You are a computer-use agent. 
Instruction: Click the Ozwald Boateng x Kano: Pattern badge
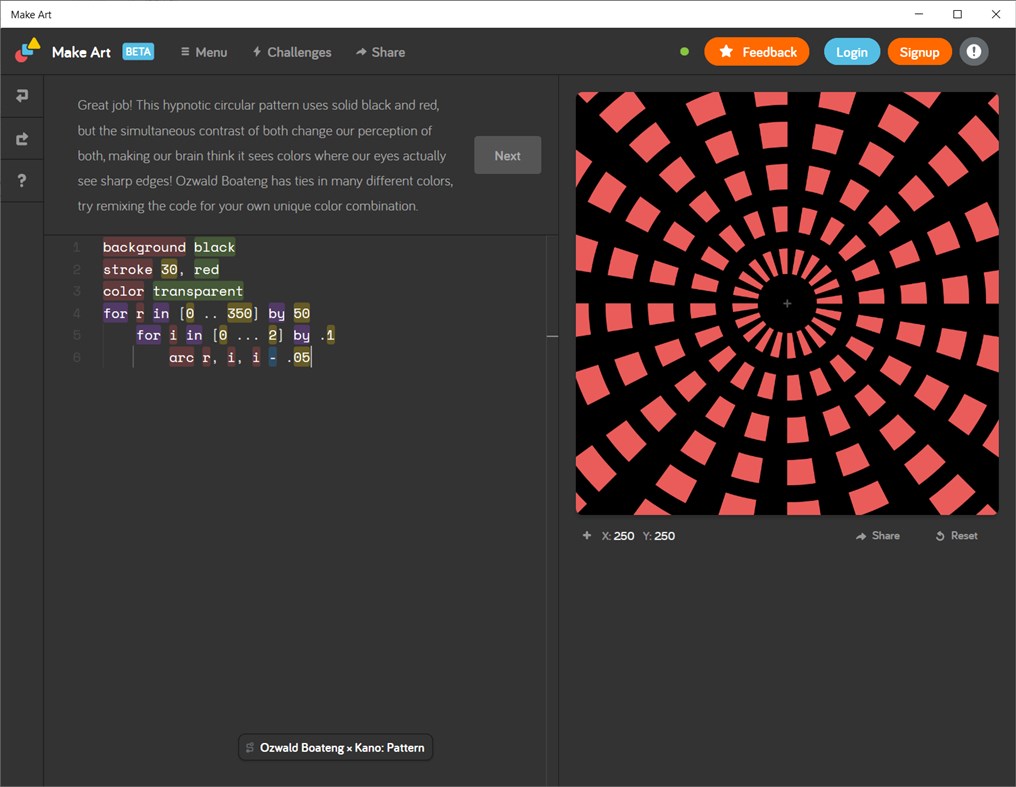pos(335,747)
